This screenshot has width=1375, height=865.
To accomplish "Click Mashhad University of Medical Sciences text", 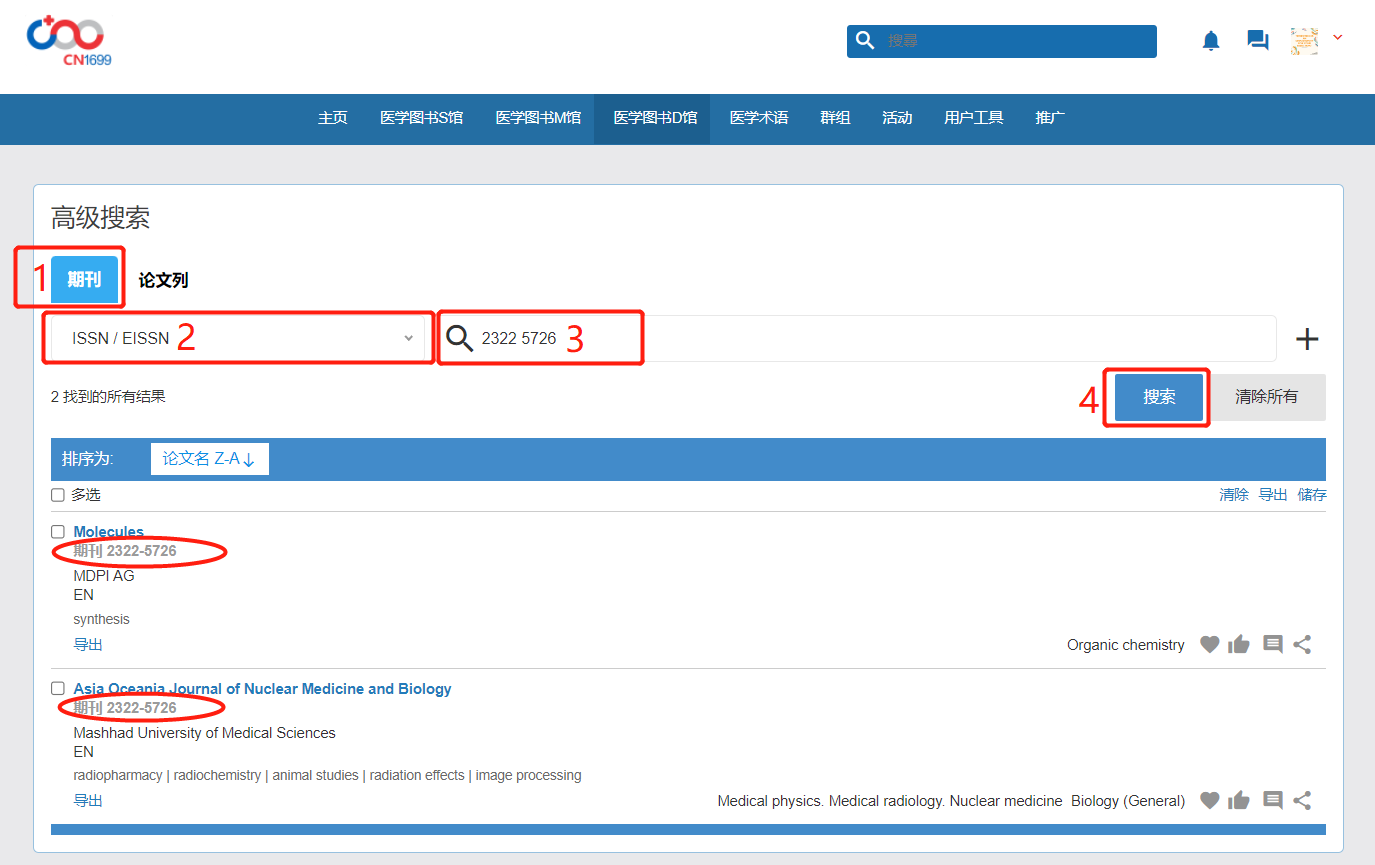I will [204, 733].
